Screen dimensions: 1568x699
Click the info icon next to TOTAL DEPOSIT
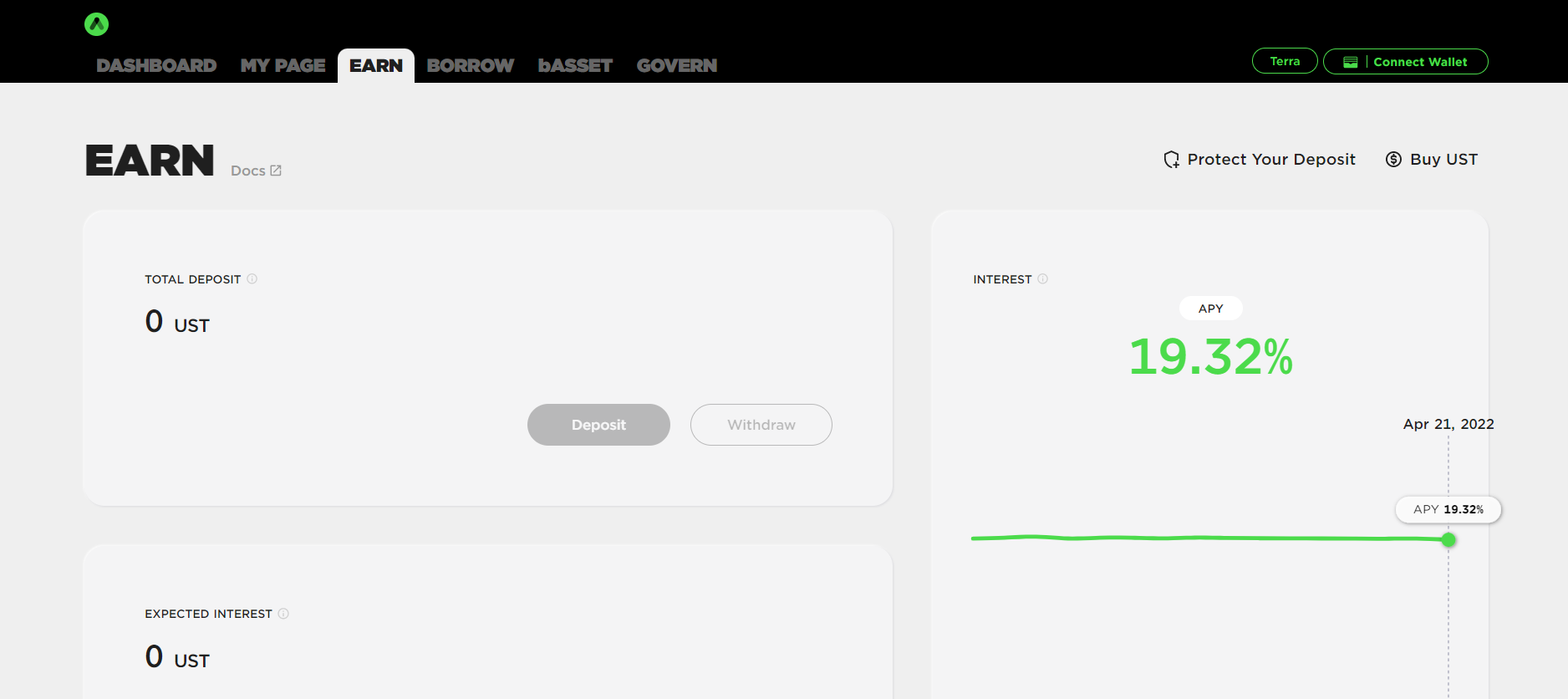(252, 279)
